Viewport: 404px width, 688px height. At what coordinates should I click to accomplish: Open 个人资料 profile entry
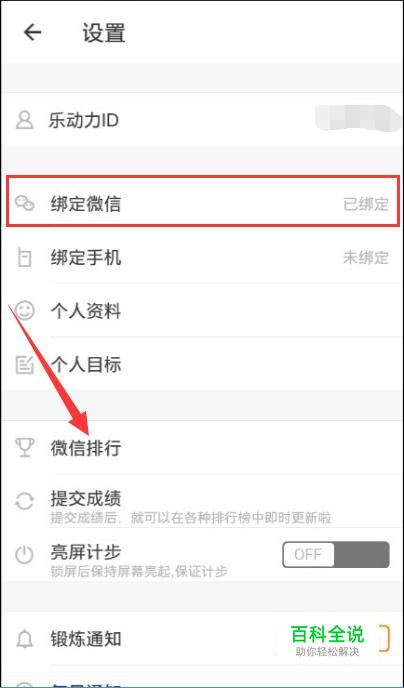click(x=202, y=311)
